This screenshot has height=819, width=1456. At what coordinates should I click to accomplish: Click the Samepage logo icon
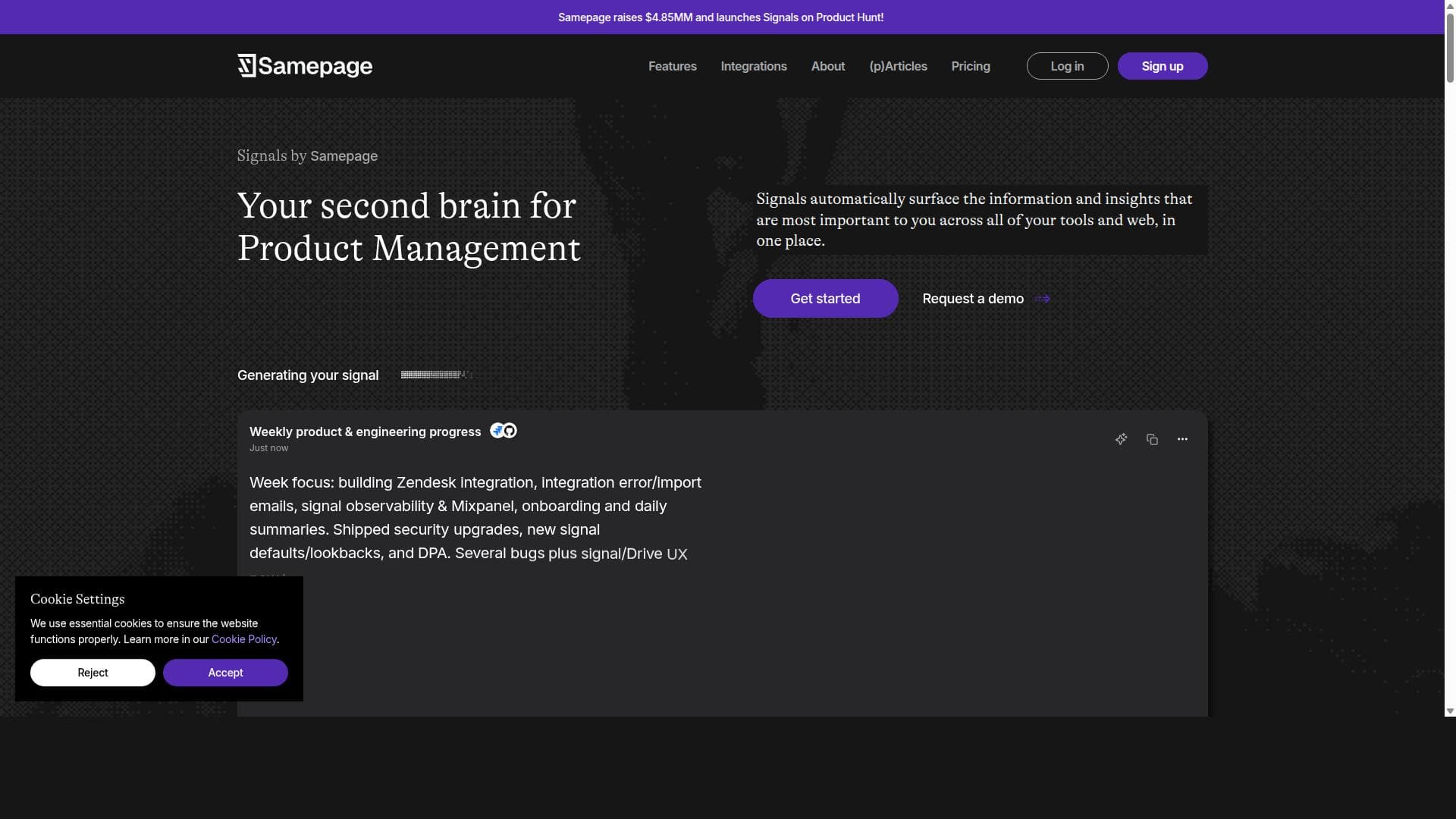(246, 66)
